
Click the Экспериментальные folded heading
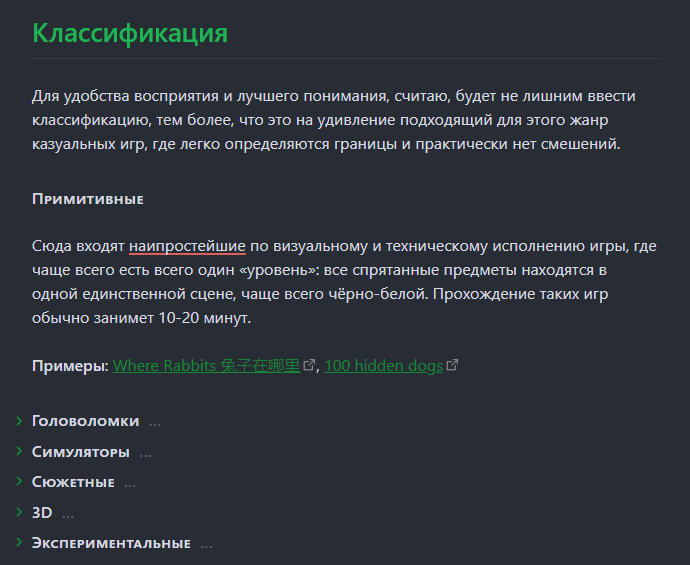[111, 543]
